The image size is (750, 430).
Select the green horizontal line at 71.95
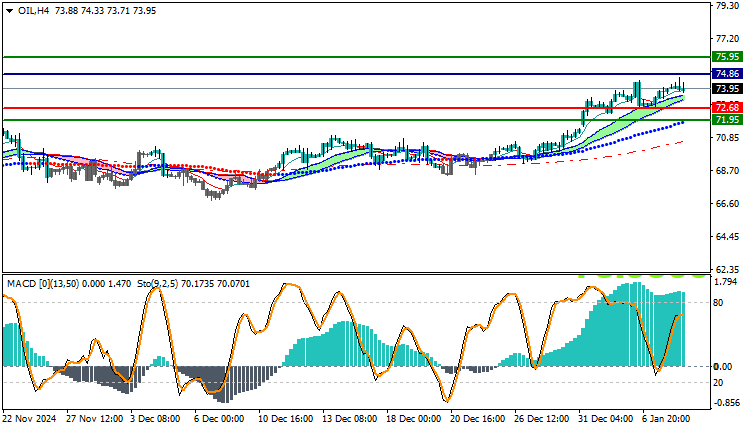(x=356, y=120)
